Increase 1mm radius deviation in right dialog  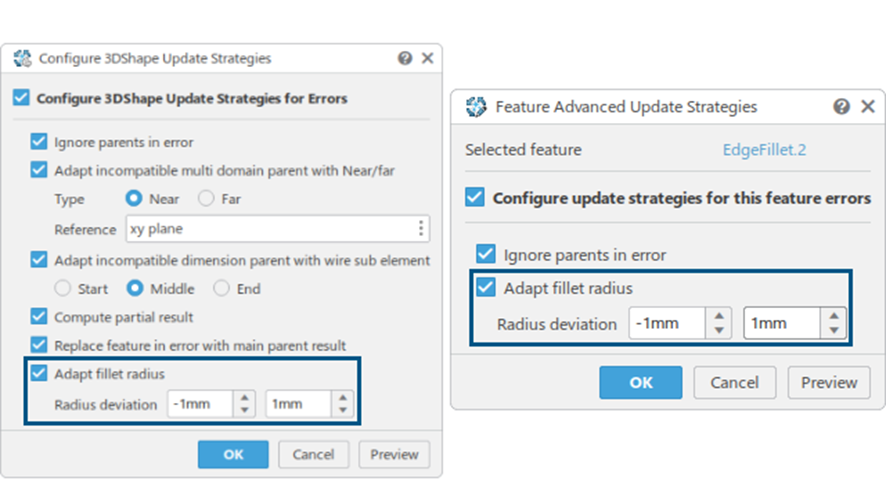[x=834, y=316]
